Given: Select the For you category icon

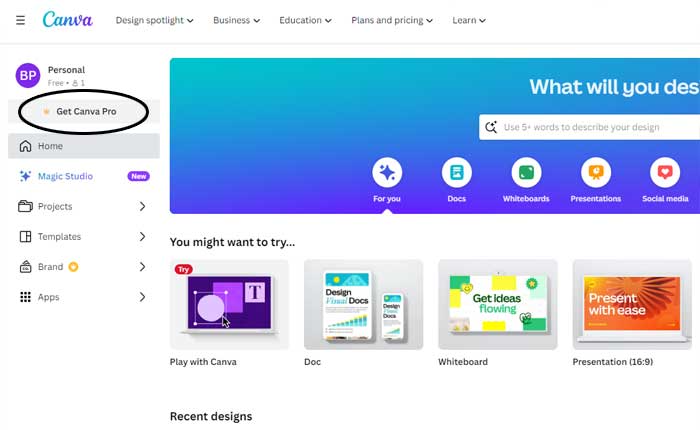Looking at the screenshot, I should click(x=387, y=172).
